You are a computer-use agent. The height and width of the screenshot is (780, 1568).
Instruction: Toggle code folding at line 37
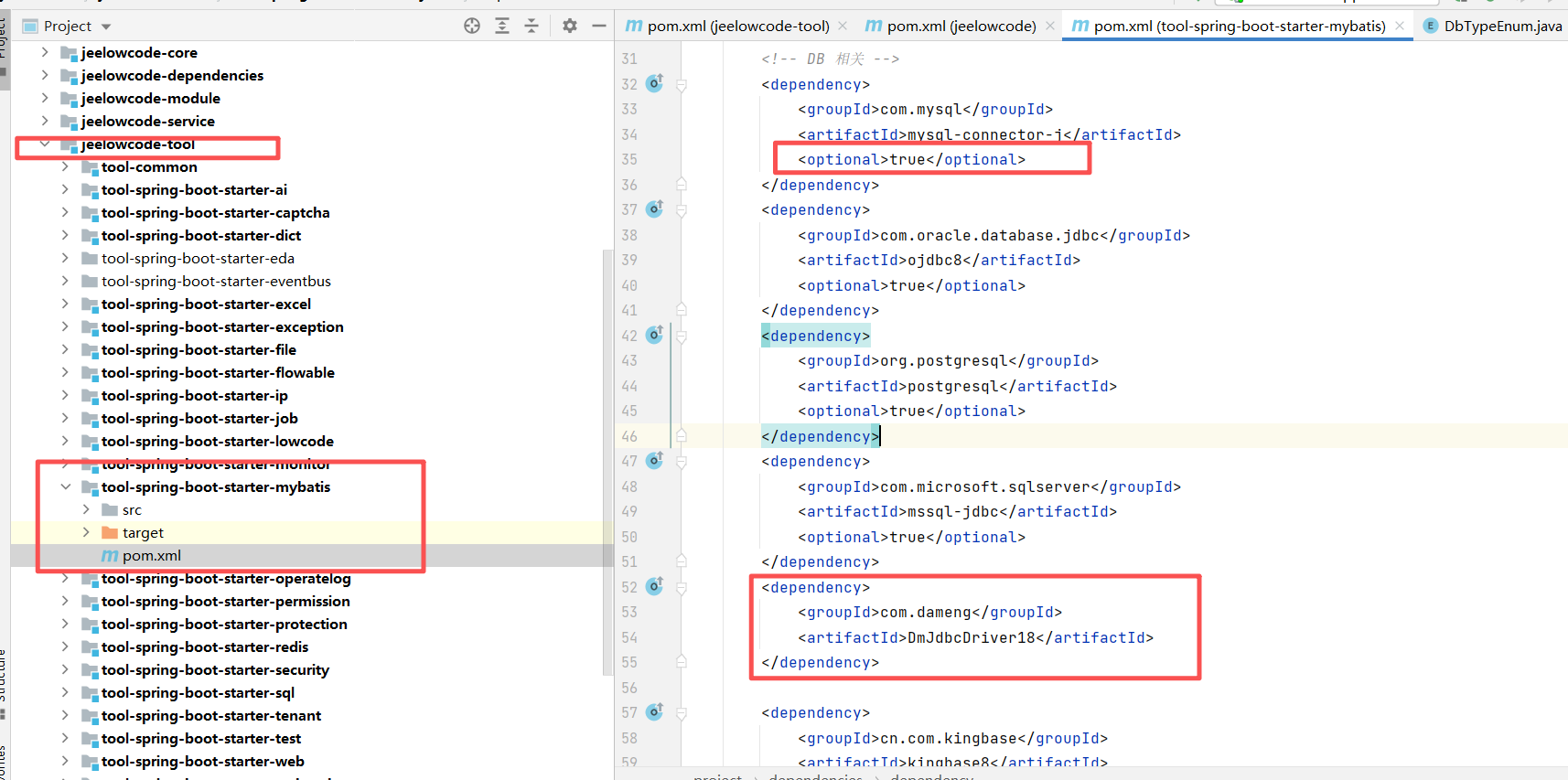pos(682,210)
